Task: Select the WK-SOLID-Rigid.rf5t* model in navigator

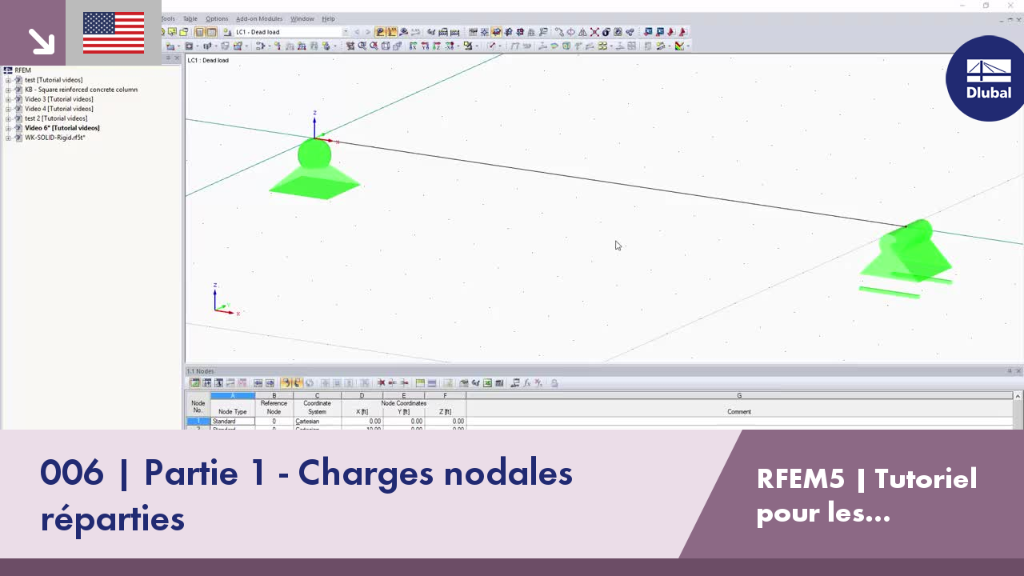Action: pyautogui.click(x=55, y=138)
